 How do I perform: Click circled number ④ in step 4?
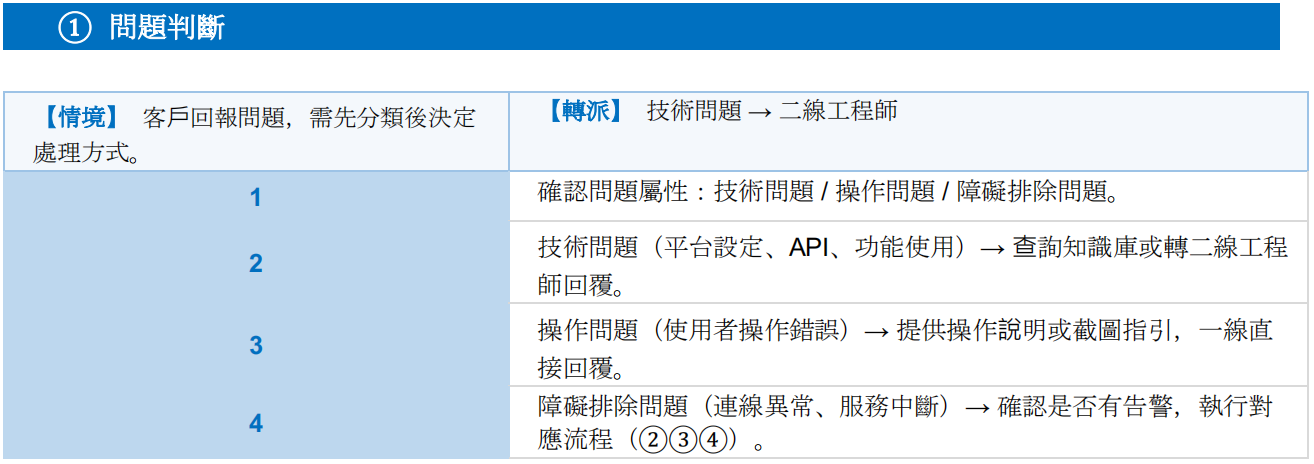tap(710, 440)
